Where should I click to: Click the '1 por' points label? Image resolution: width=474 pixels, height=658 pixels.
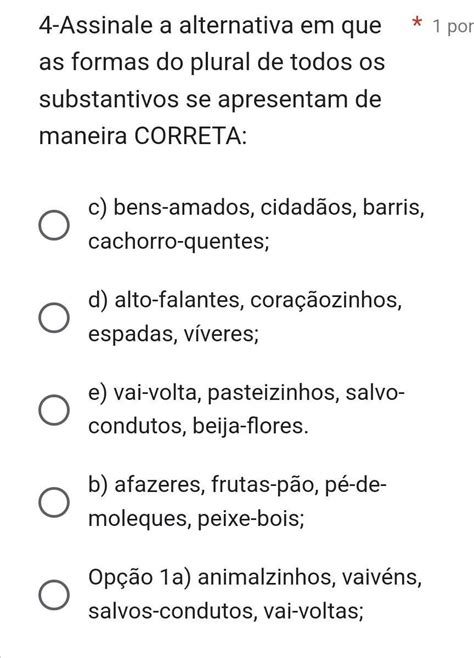[453, 26]
